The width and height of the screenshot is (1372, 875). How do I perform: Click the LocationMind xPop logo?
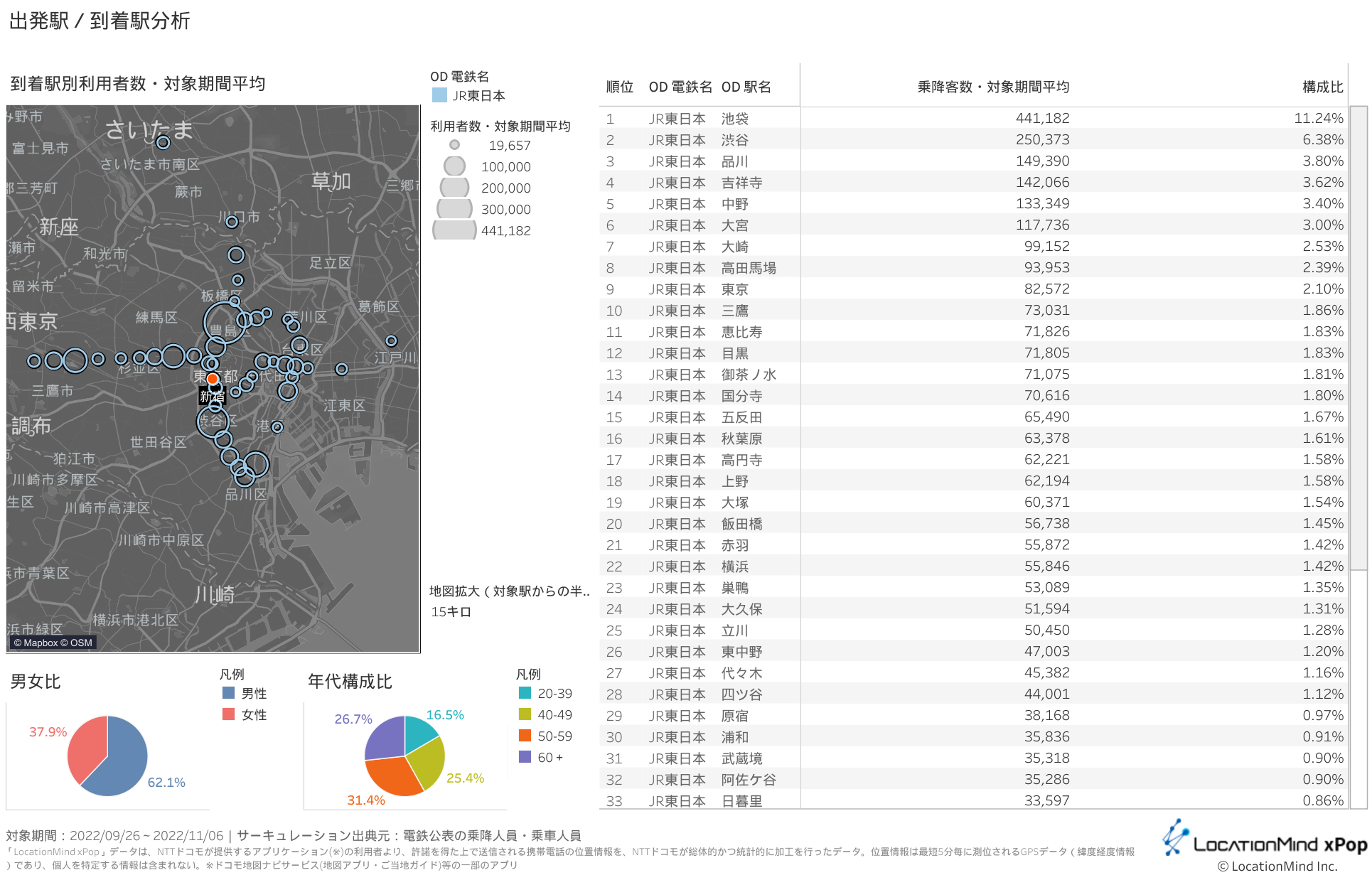click(x=1265, y=843)
